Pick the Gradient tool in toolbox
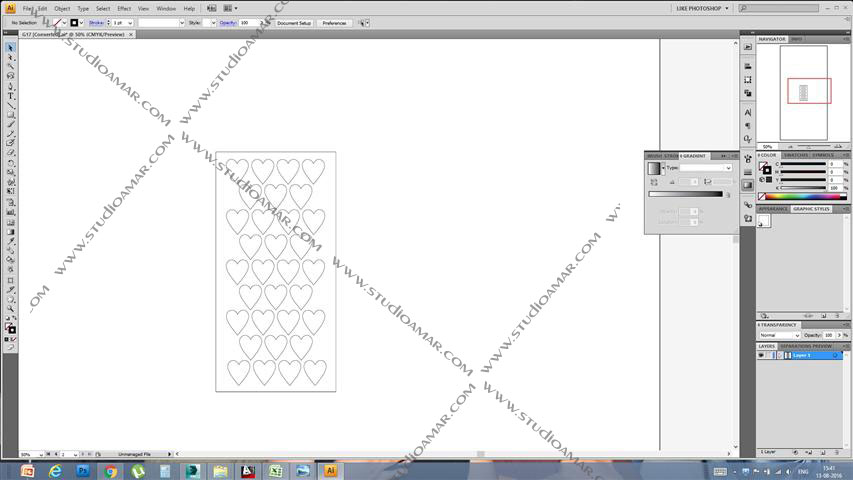The height and width of the screenshot is (480, 853). point(10,232)
